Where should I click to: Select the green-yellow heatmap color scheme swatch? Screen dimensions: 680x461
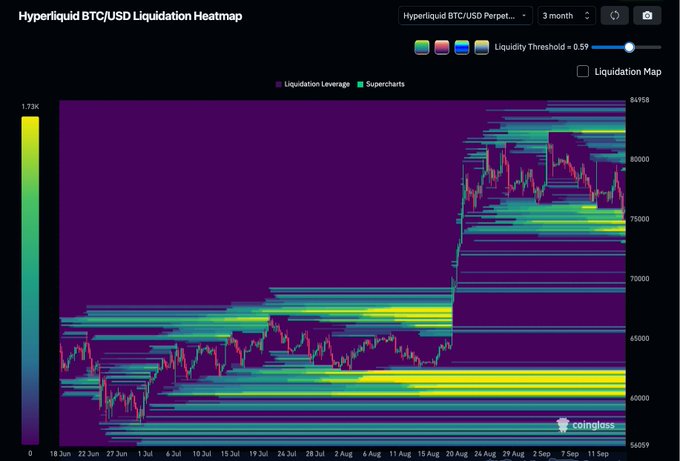422,47
